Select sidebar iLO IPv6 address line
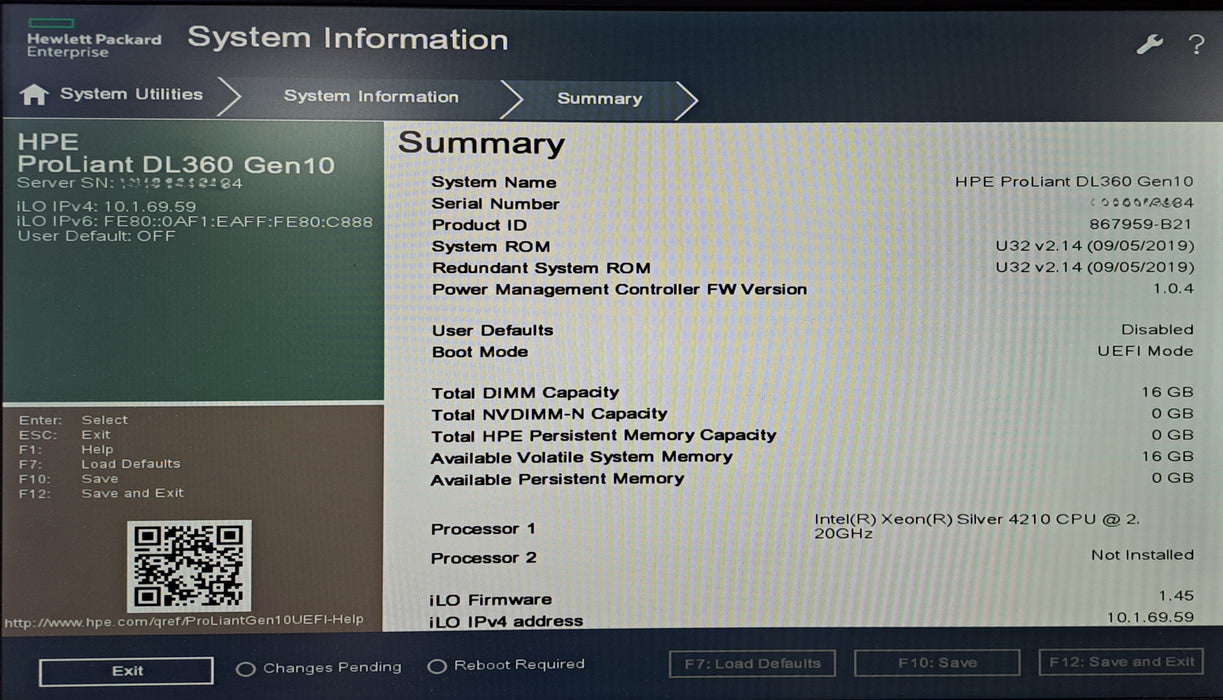1223x700 pixels. point(195,222)
